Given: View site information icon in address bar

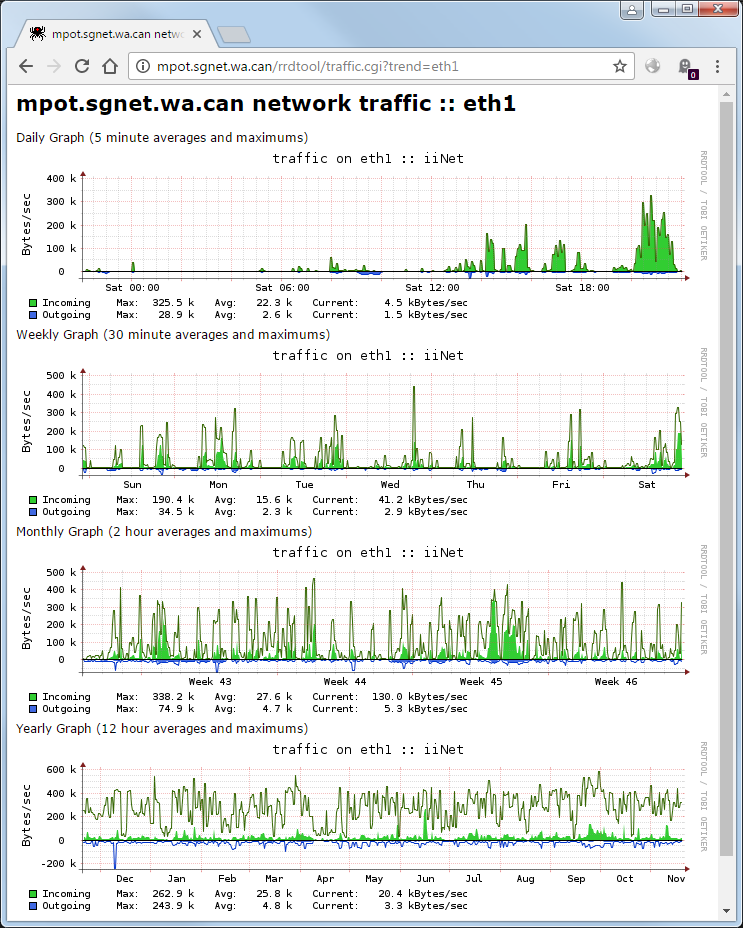Looking at the screenshot, I should (x=143, y=66).
